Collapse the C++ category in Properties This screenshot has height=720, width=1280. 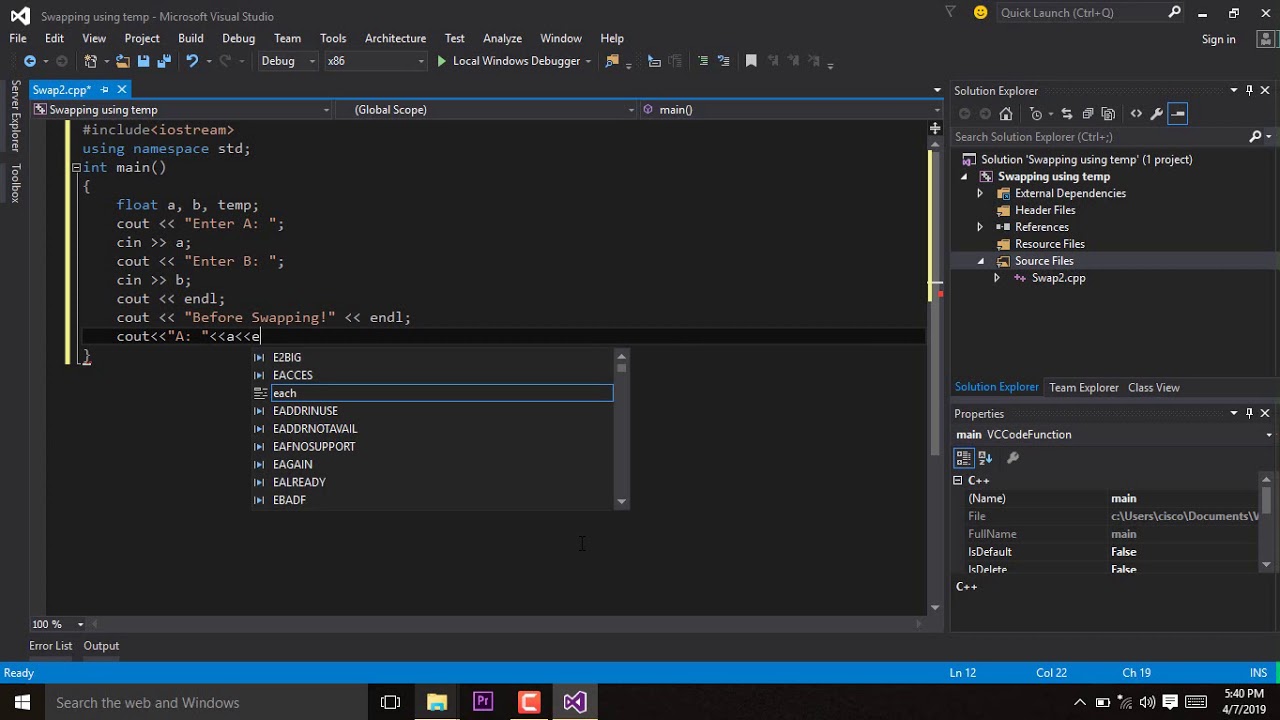point(958,481)
